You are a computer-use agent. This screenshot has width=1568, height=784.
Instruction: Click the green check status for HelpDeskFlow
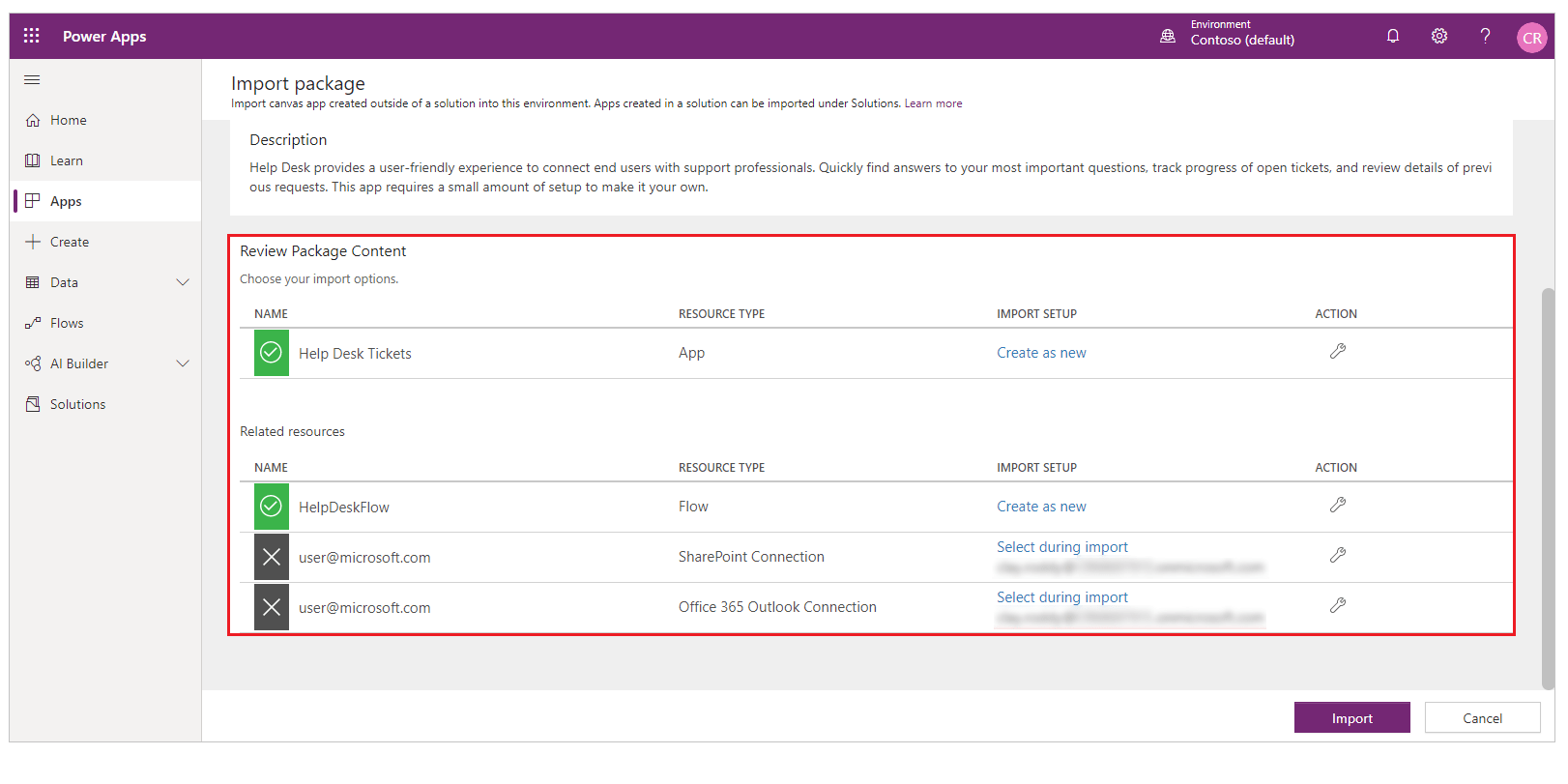coord(272,507)
